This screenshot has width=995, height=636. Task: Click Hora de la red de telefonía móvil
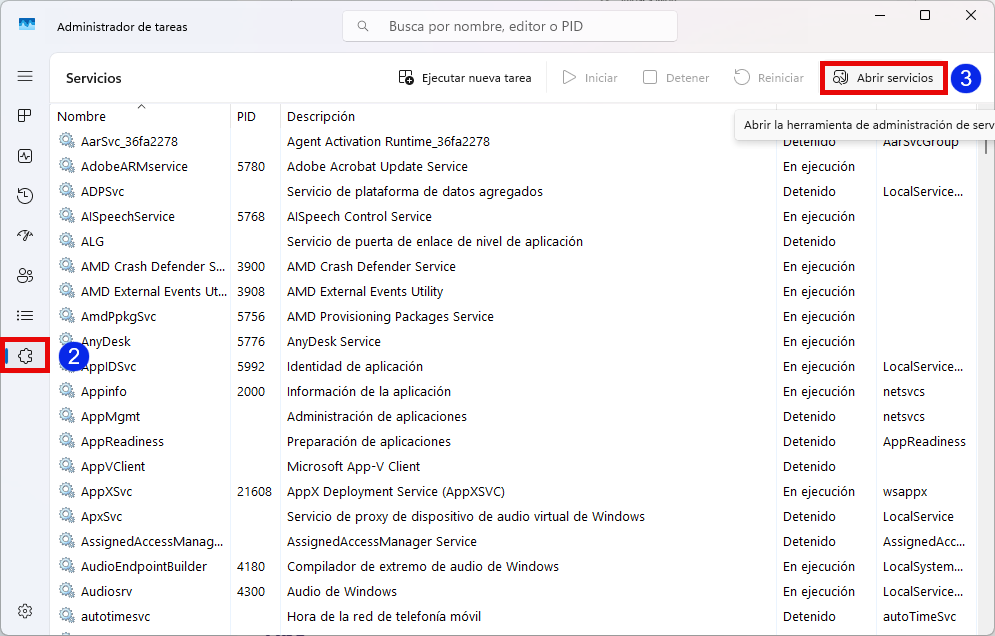coord(384,616)
